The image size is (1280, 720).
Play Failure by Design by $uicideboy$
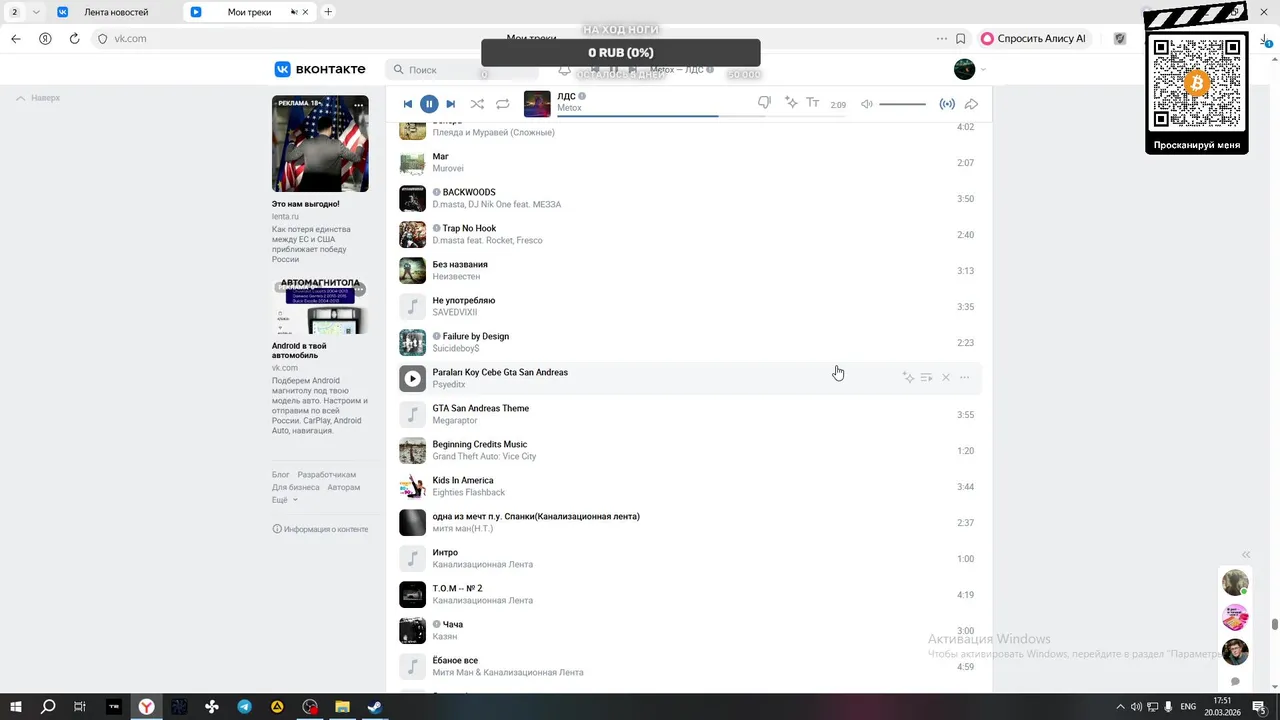click(413, 342)
